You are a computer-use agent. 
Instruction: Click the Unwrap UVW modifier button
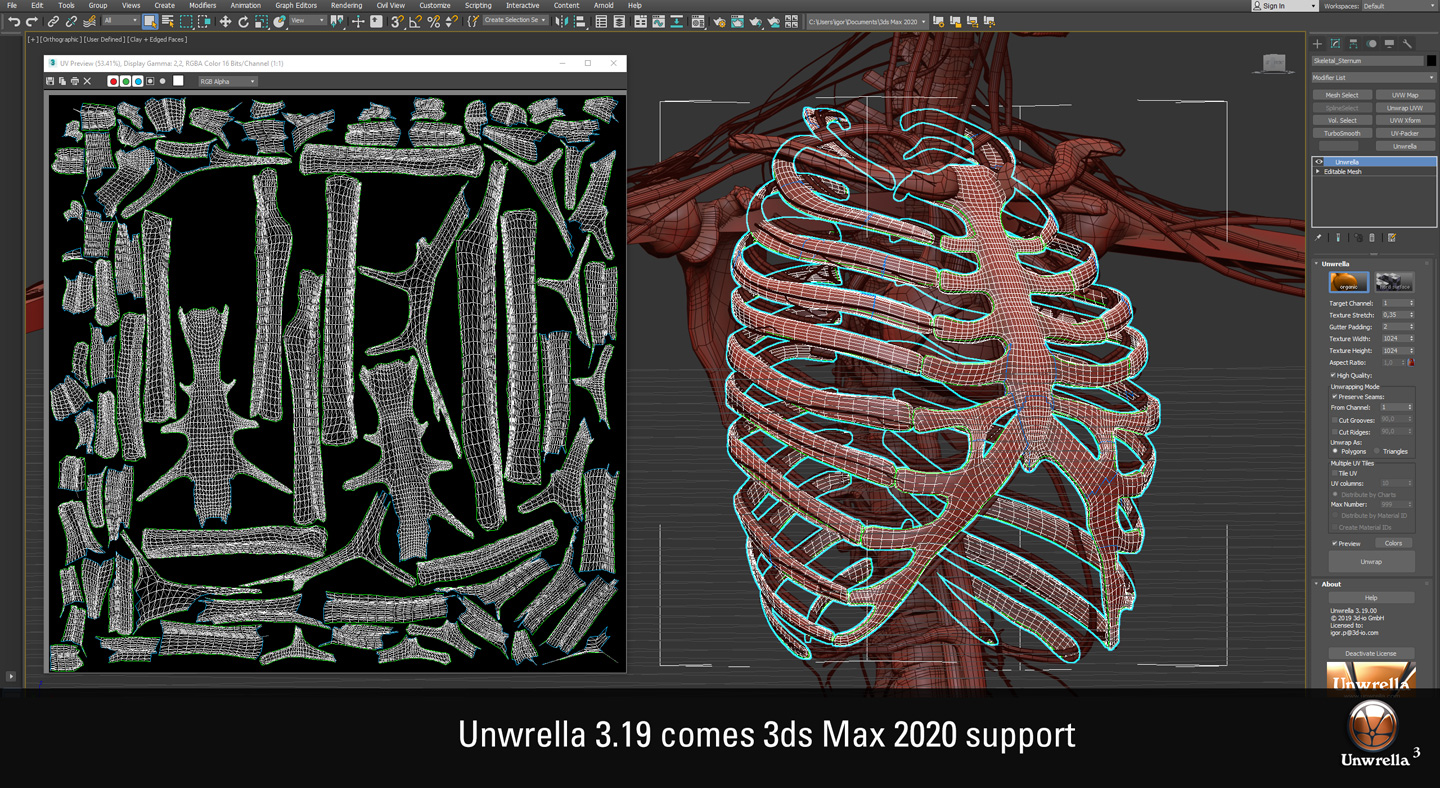[1405, 108]
